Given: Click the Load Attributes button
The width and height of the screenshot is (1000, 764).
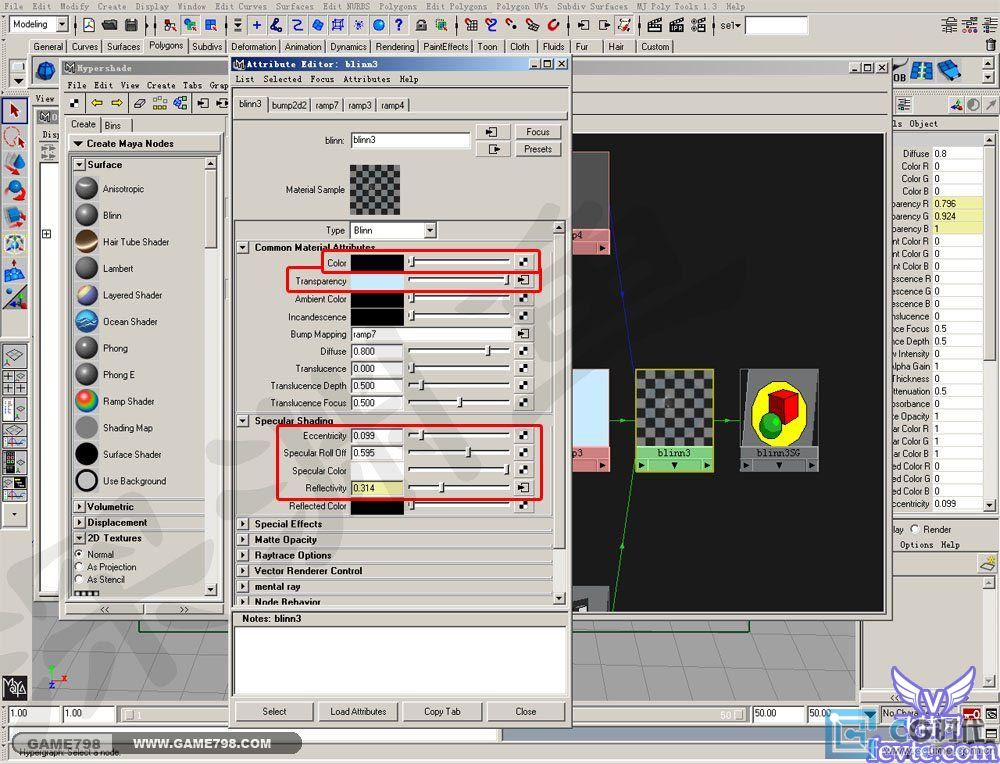Looking at the screenshot, I should [x=358, y=712].
